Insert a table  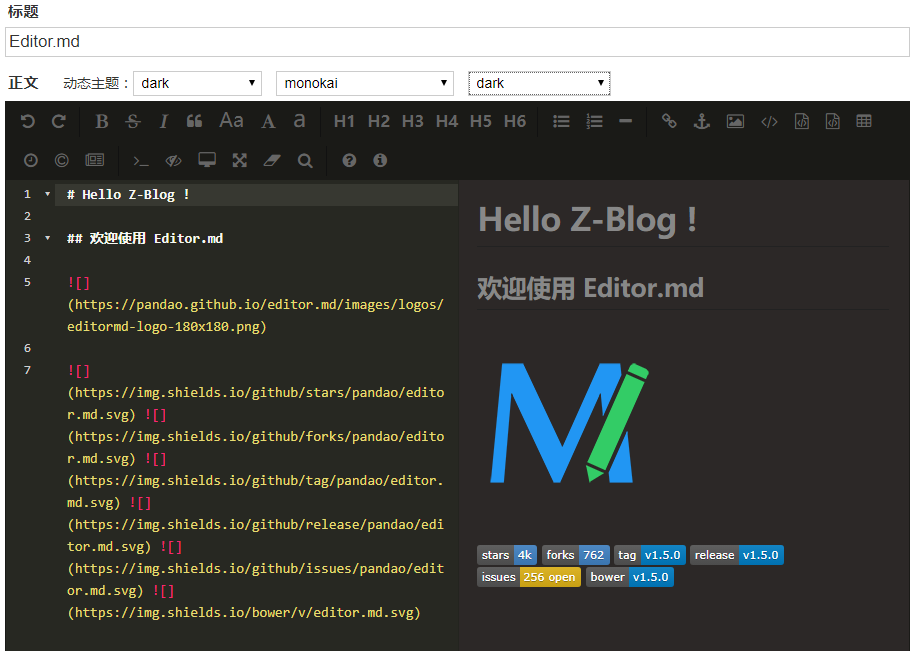pos(864,121)
